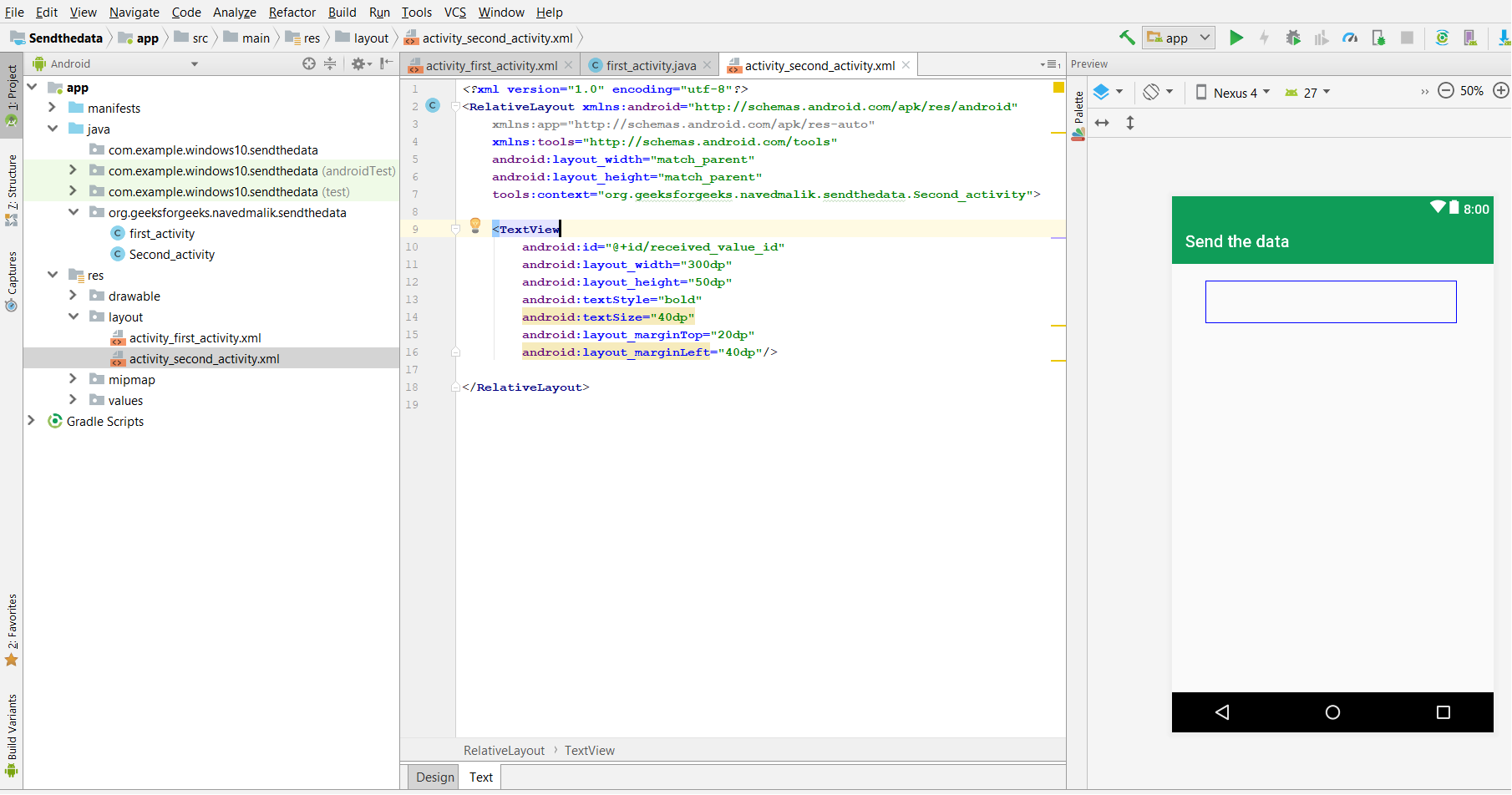
Task: Click vertical expand arrow in preview toolbar
Action: tap(1130, 123)
